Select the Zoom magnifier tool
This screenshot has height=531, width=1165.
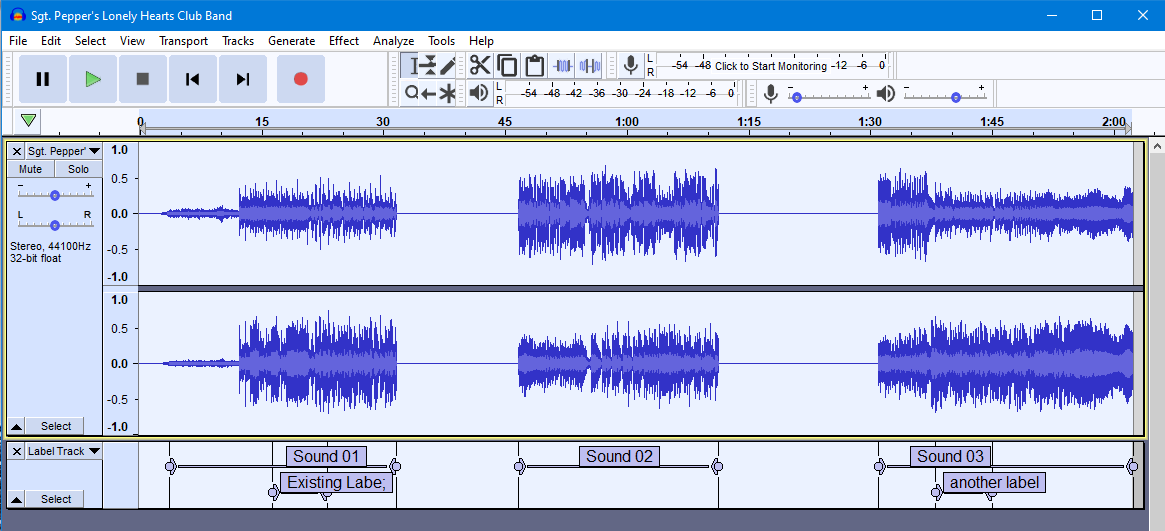pos(411,93)
